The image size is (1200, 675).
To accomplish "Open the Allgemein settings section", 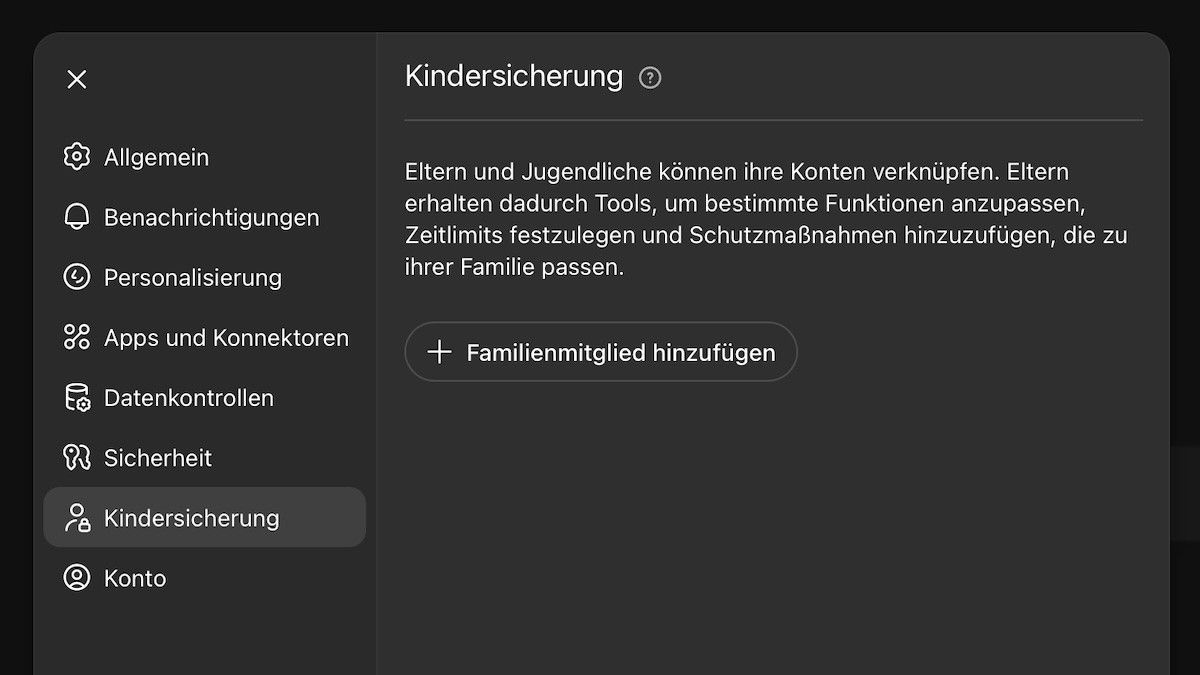I will (156, 158).
